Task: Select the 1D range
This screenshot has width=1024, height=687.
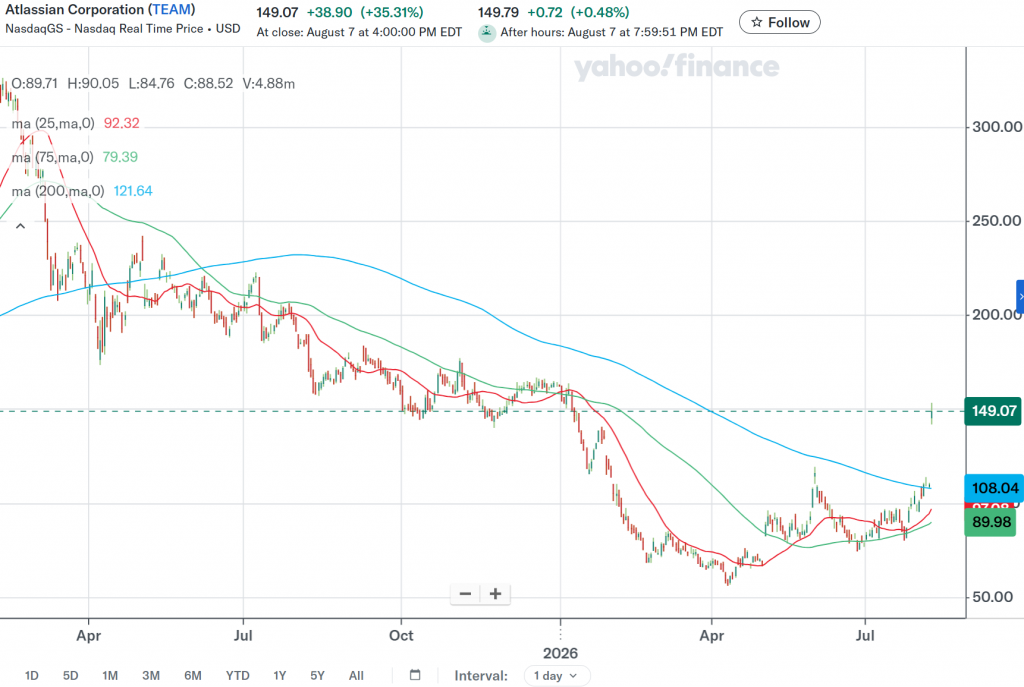Action: point(31,675)
